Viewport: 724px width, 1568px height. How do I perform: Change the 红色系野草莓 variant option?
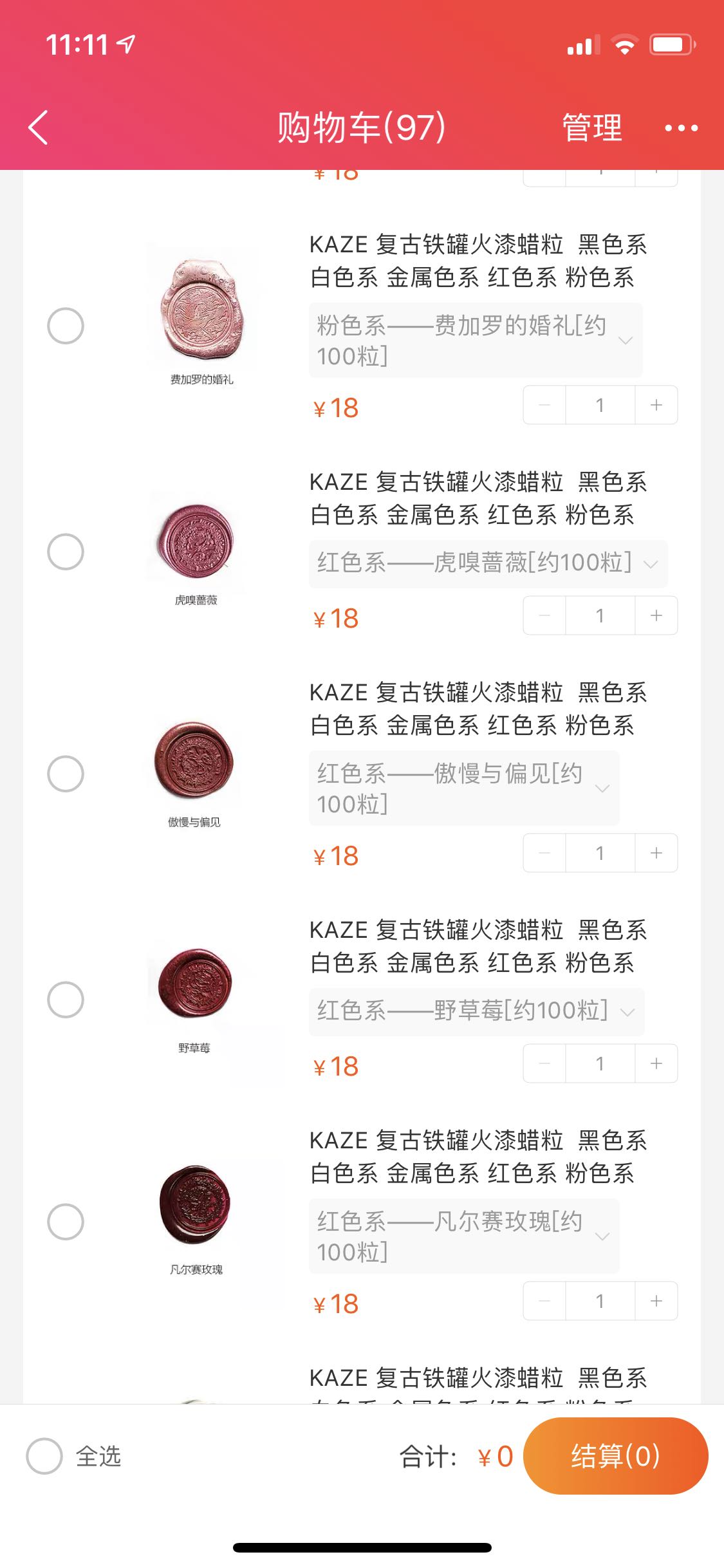tap(476, 1011)
